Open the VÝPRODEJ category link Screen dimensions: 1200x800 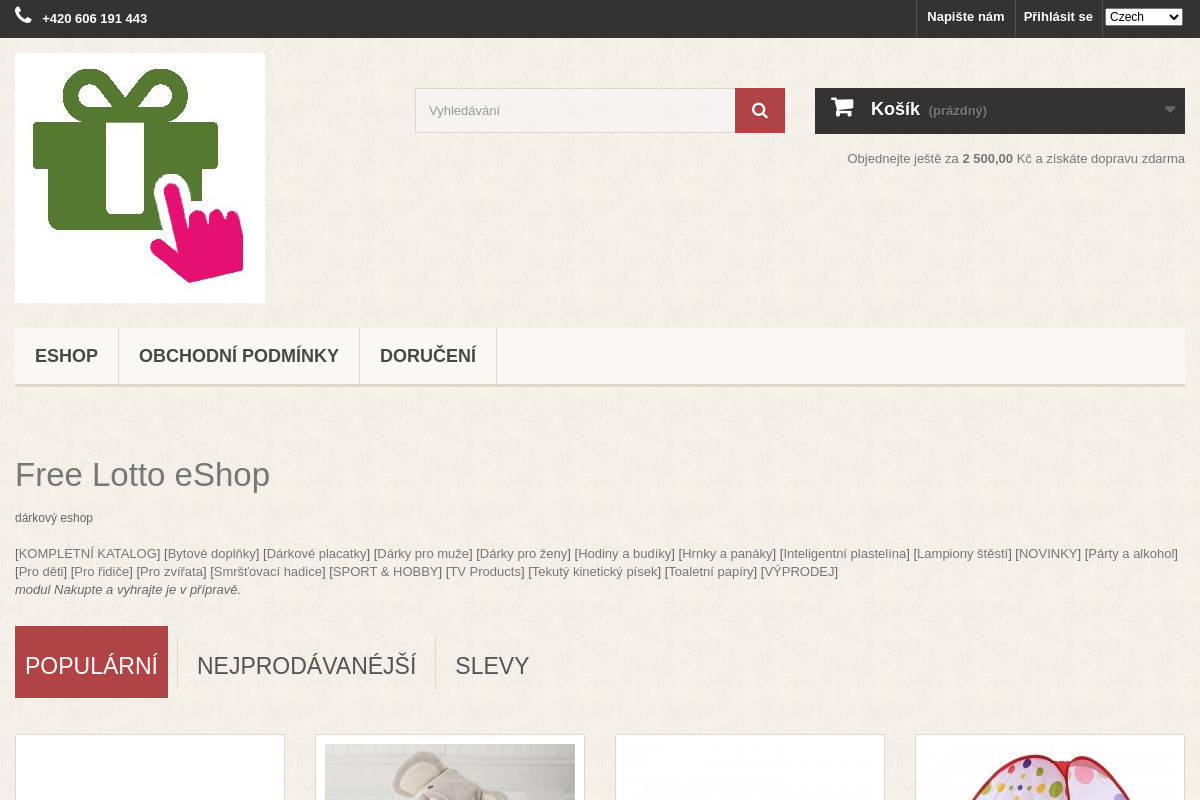[799, 572]
